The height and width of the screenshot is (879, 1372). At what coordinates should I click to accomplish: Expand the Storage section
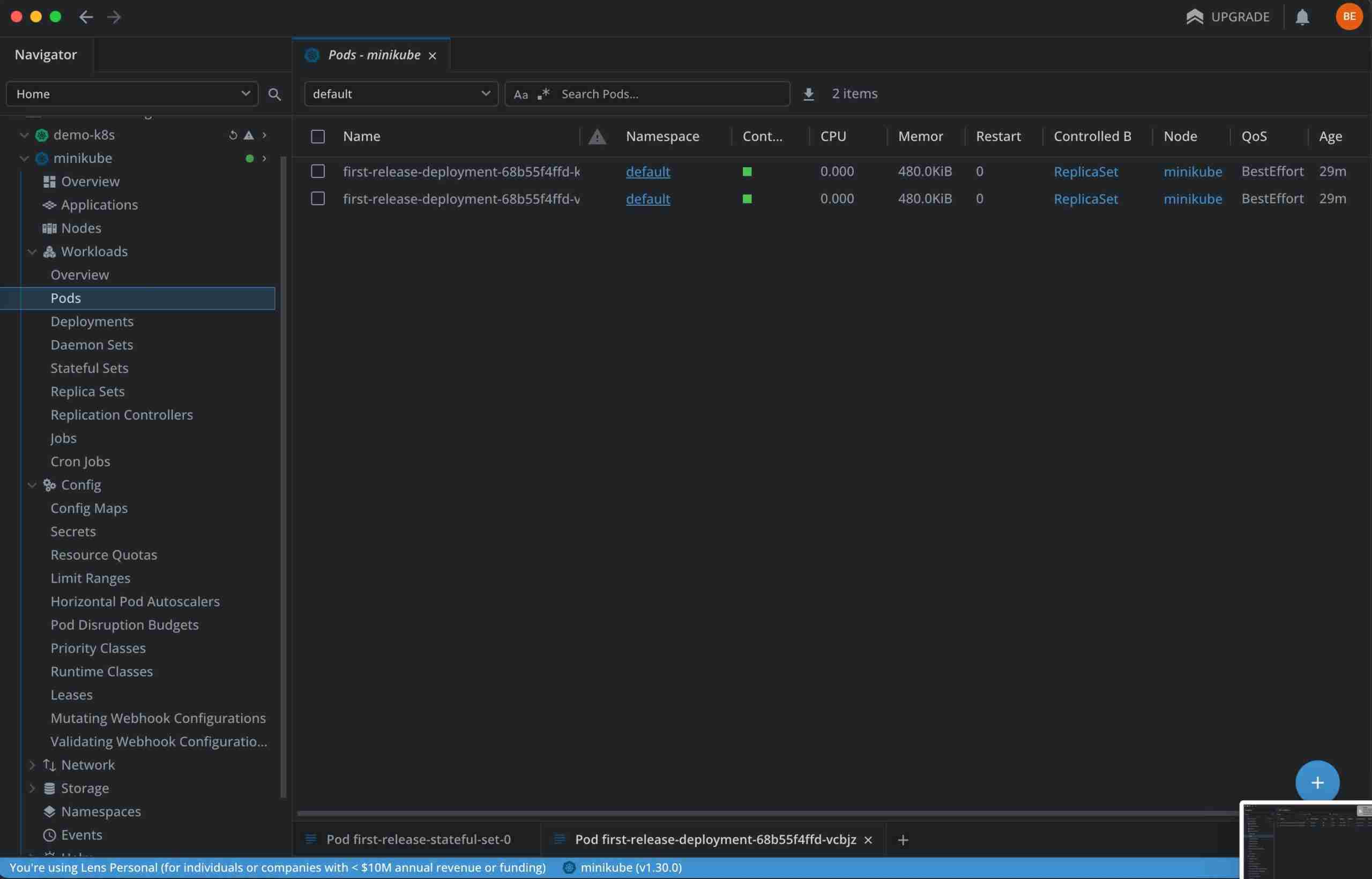[x=32, y=789]
